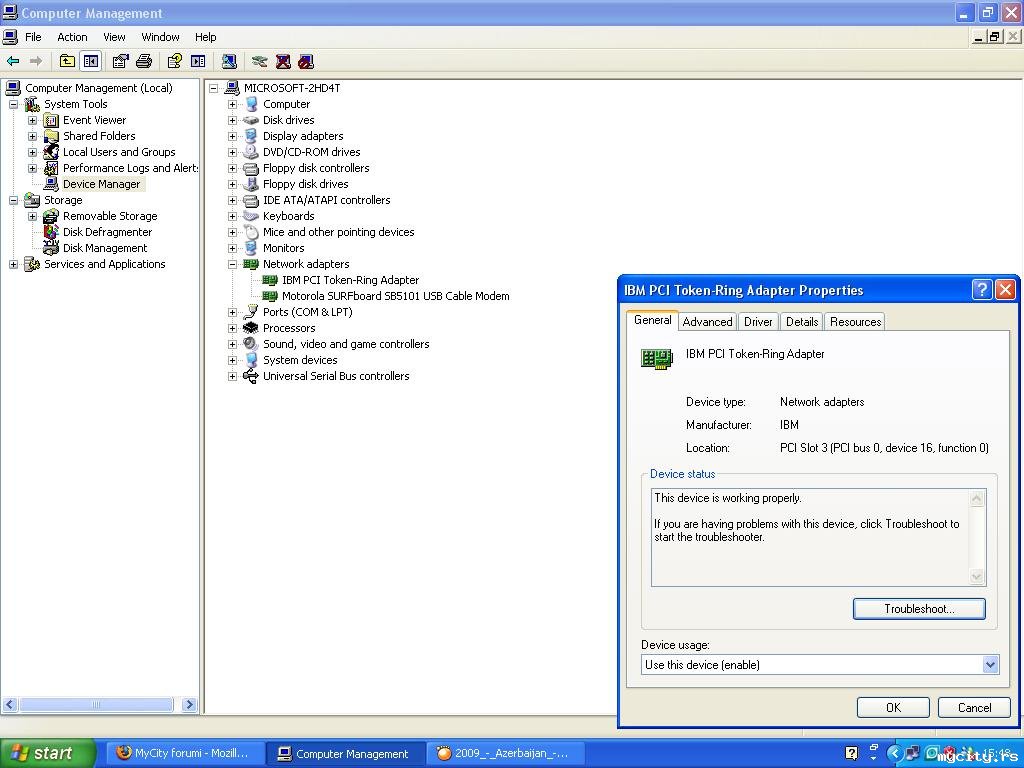
Task: Expand the System devices node
Action: click(x=232, y=360)
